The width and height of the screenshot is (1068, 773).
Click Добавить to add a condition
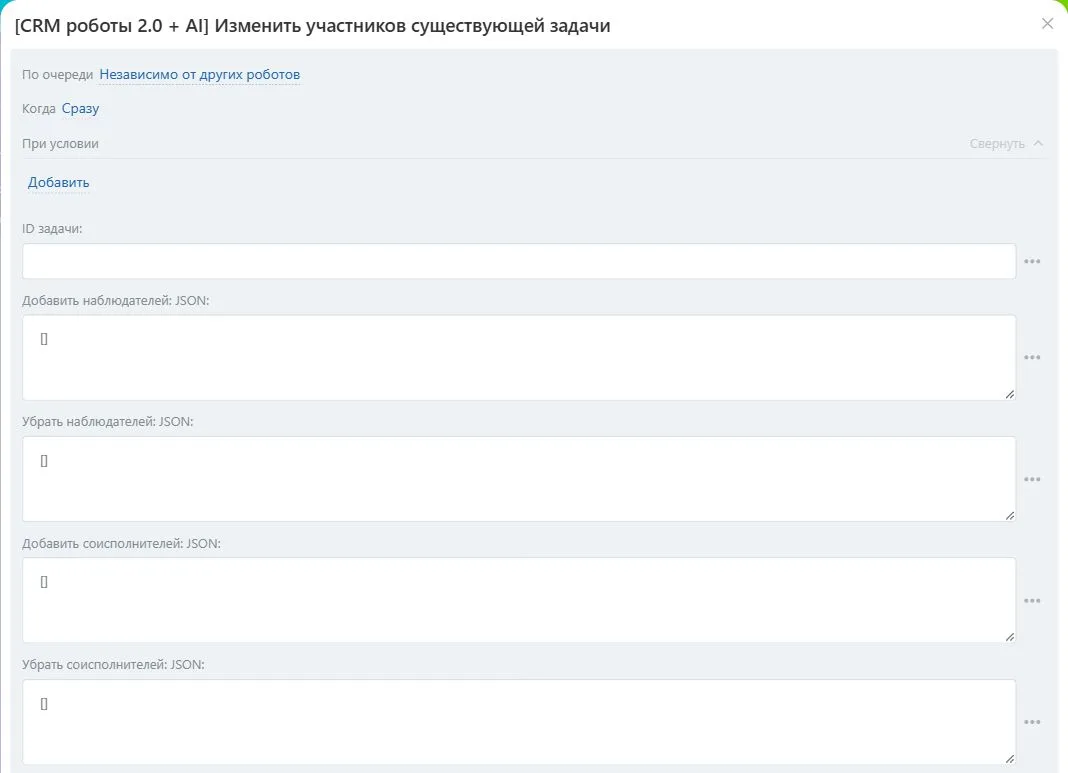[x=59, y=183]
